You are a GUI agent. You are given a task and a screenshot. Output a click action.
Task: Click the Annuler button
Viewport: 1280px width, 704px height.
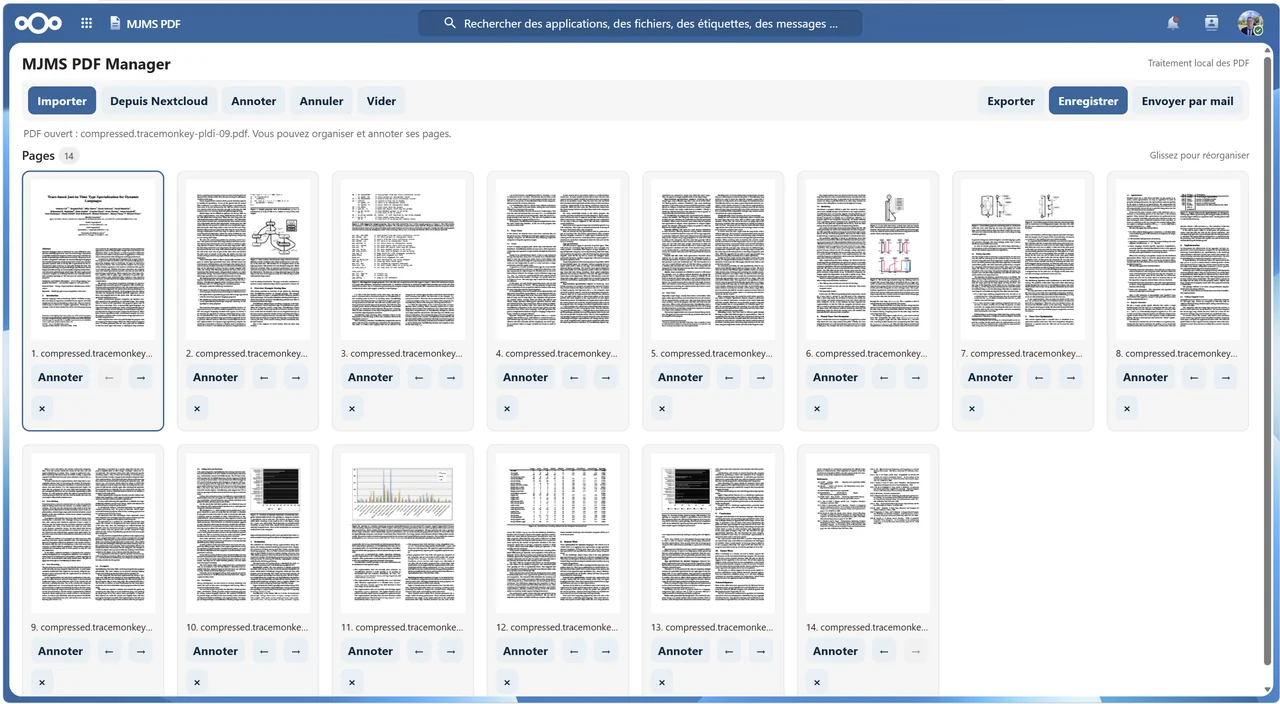click(322, 101)
